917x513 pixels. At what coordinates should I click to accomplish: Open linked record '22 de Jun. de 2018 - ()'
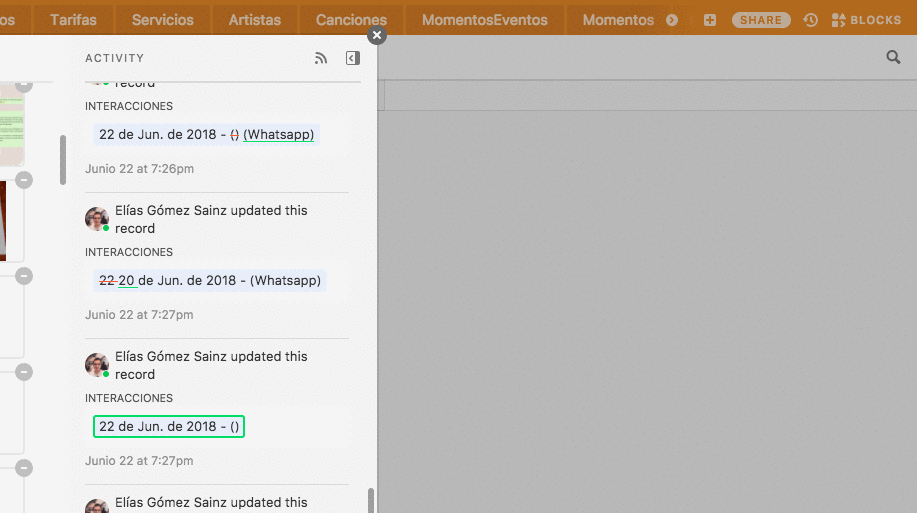coord(169,426)
